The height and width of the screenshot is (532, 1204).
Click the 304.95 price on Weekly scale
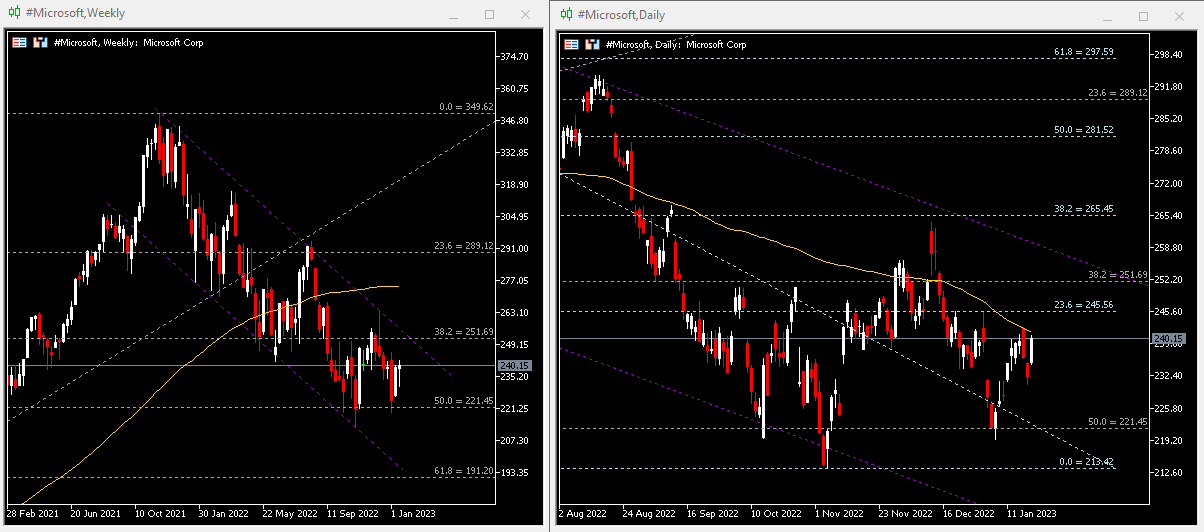pyautogui.click(x=514, y=217)
